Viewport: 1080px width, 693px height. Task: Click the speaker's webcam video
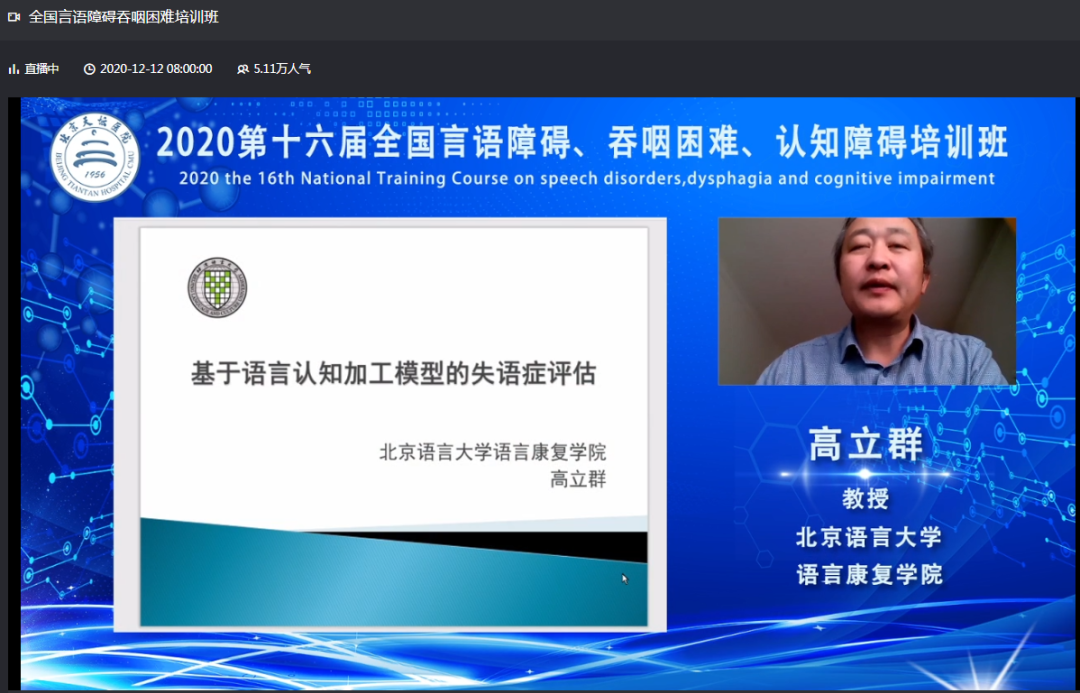[x=867, y=301]
